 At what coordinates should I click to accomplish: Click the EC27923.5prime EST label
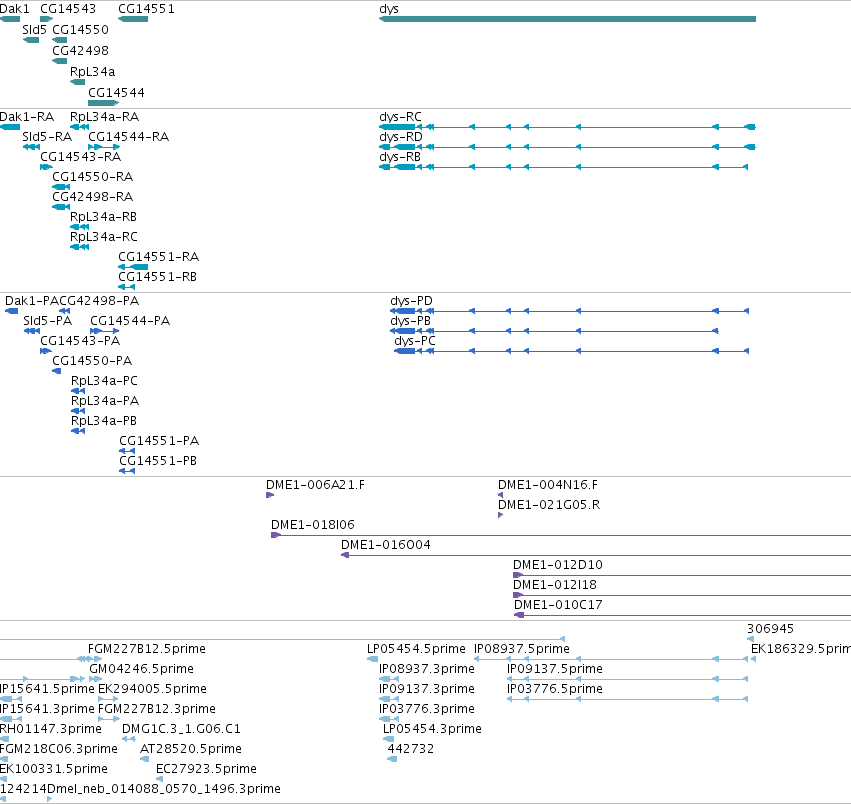point(206,769)
